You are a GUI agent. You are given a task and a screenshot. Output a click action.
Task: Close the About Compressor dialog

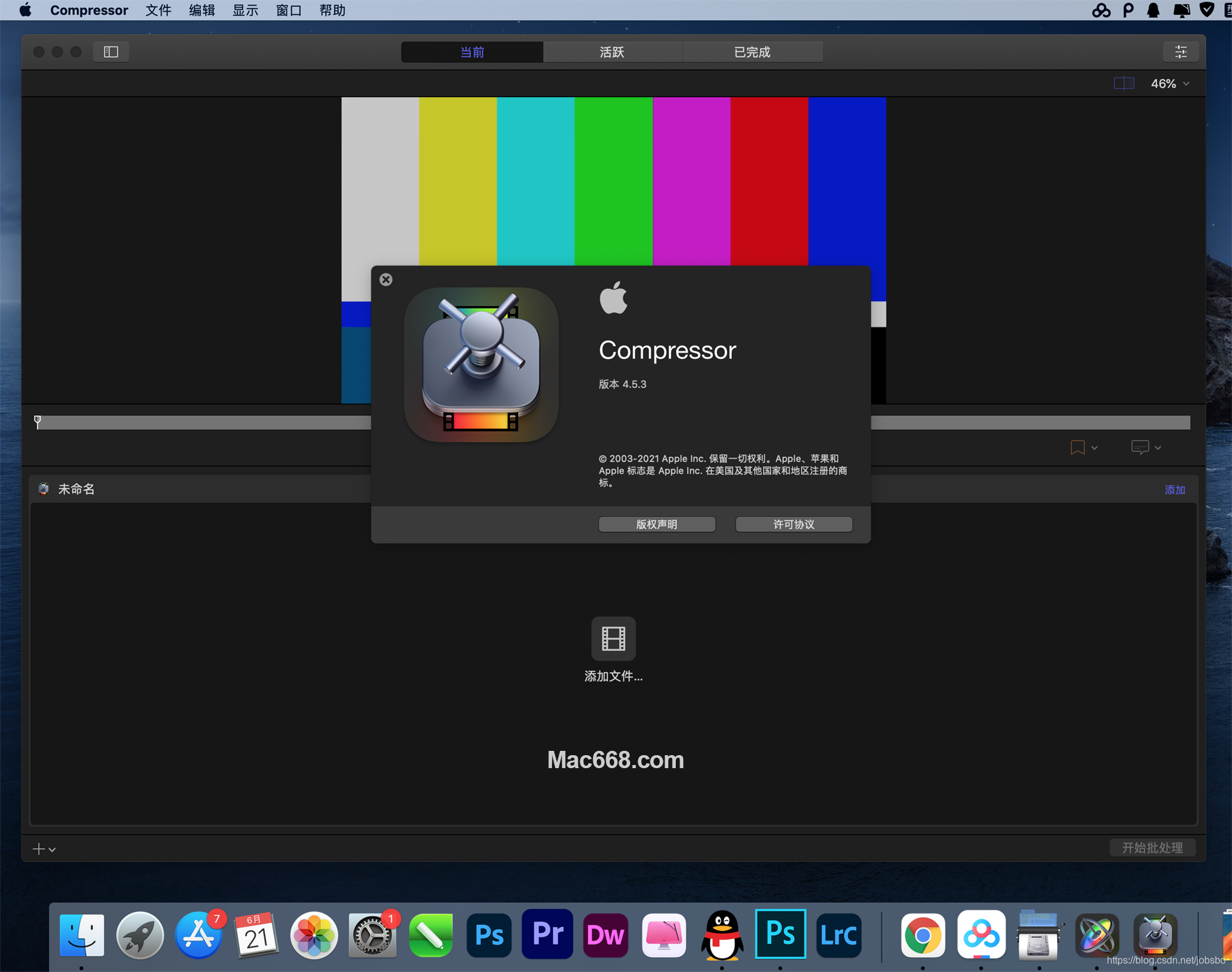(x=386, y=280)
